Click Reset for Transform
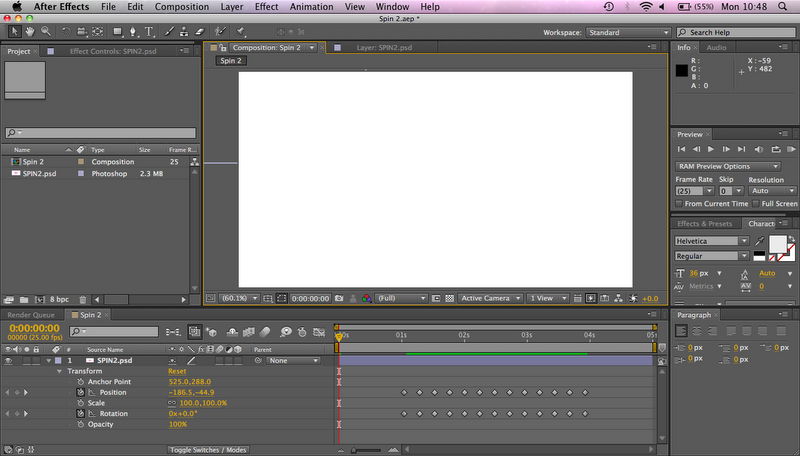Screen dimensions: 800x456 [x=177, y=371]
